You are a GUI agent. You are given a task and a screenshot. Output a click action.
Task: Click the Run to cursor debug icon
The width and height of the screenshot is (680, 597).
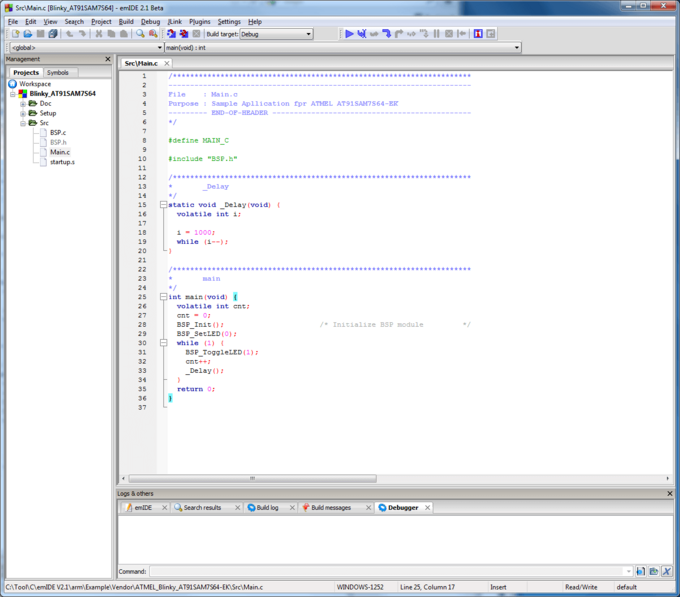pos(361,34)
